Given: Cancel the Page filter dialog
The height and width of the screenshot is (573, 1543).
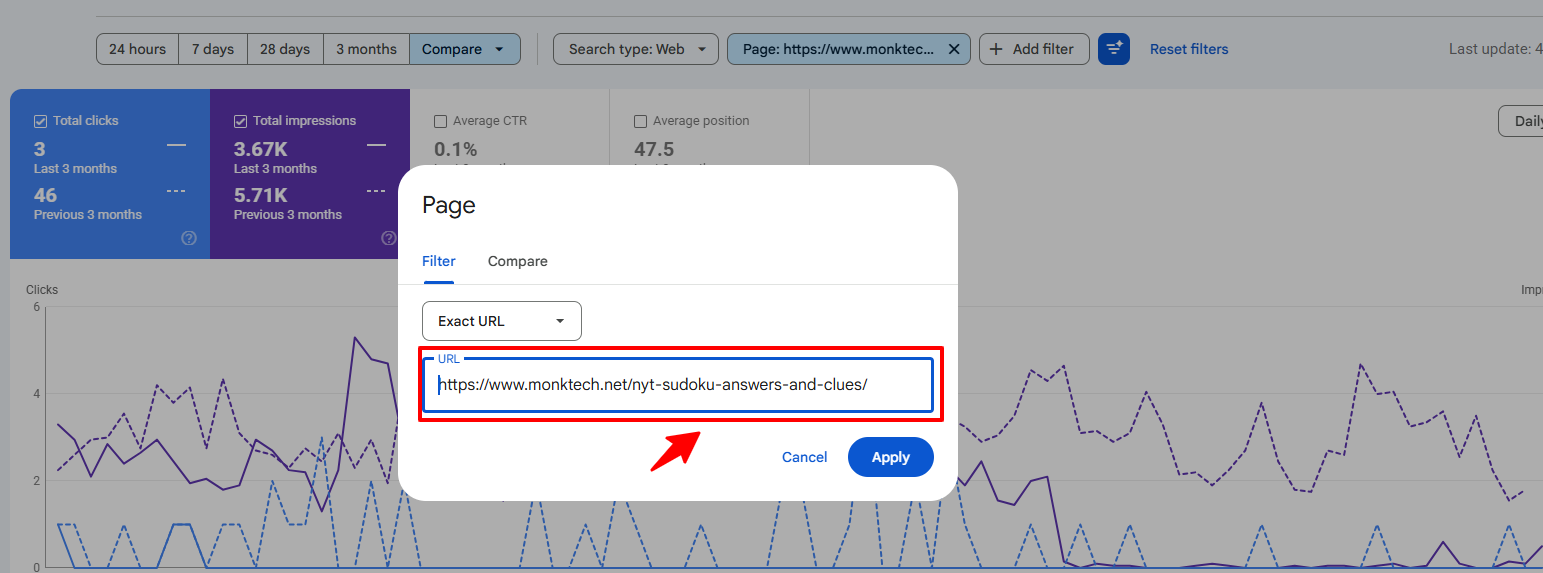Looking at the screenshot, I should click(x=805, y=457).
